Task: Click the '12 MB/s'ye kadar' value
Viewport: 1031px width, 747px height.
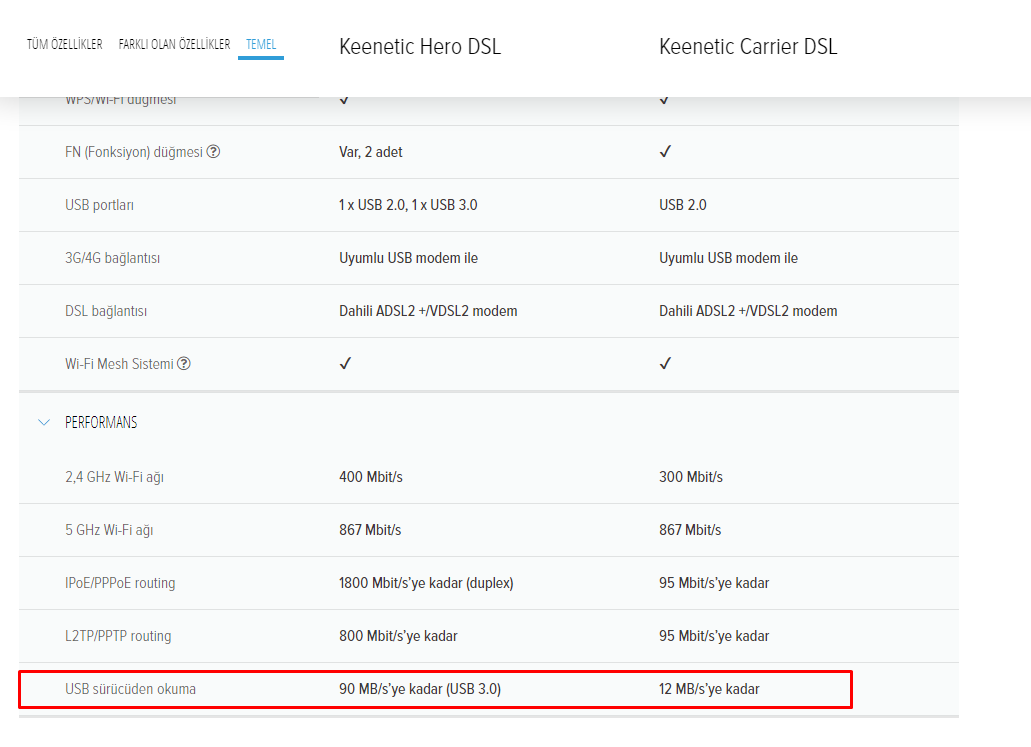Action: tap(709, 689)
